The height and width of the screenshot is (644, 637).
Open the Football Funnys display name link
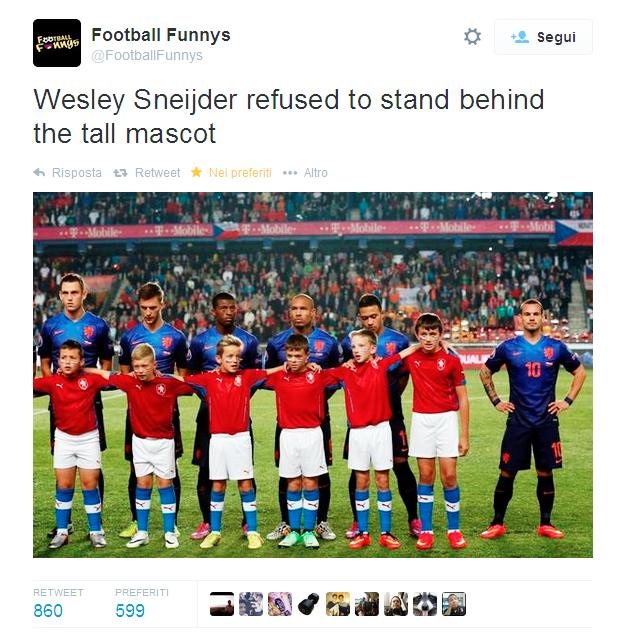pos(161,35)
